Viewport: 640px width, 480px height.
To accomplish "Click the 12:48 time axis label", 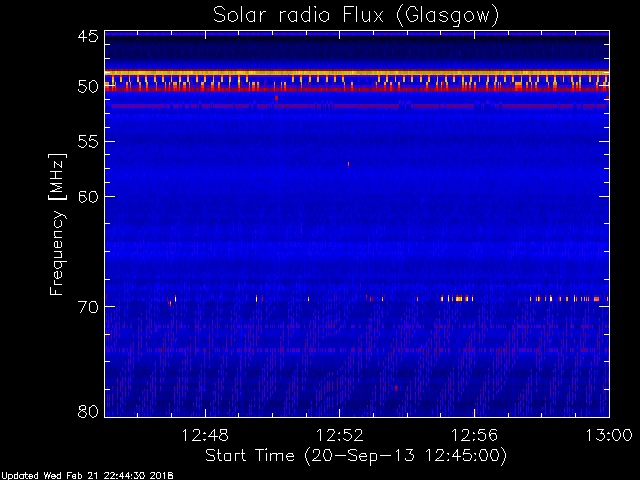I will 205,436.
